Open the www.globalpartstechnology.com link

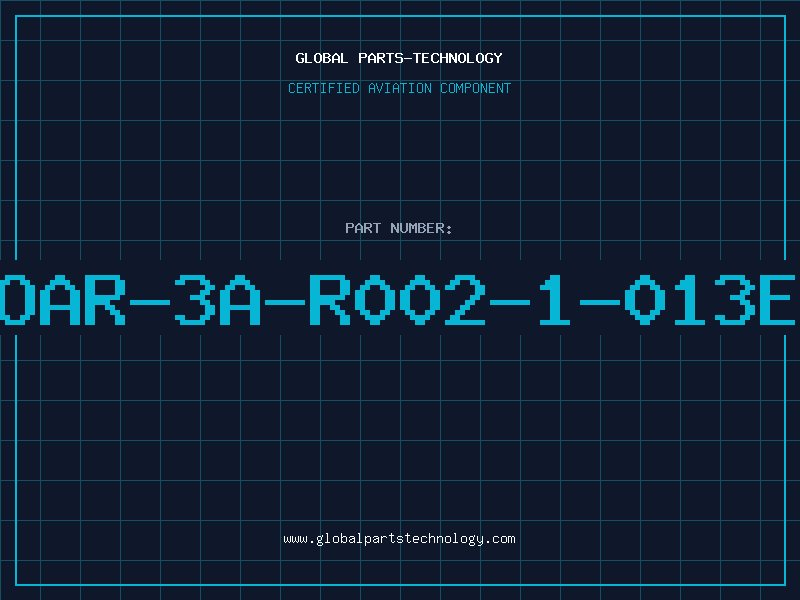tap(399, 539)
